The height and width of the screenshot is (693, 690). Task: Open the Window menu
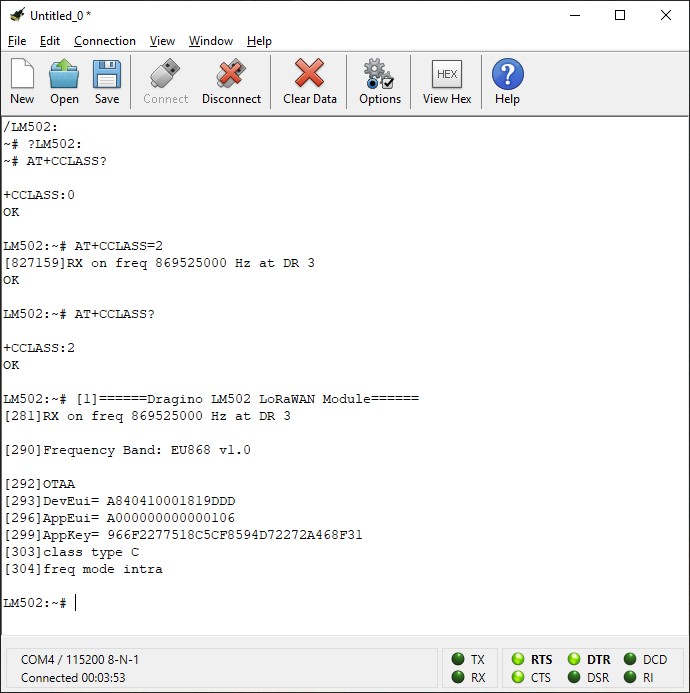211,41
